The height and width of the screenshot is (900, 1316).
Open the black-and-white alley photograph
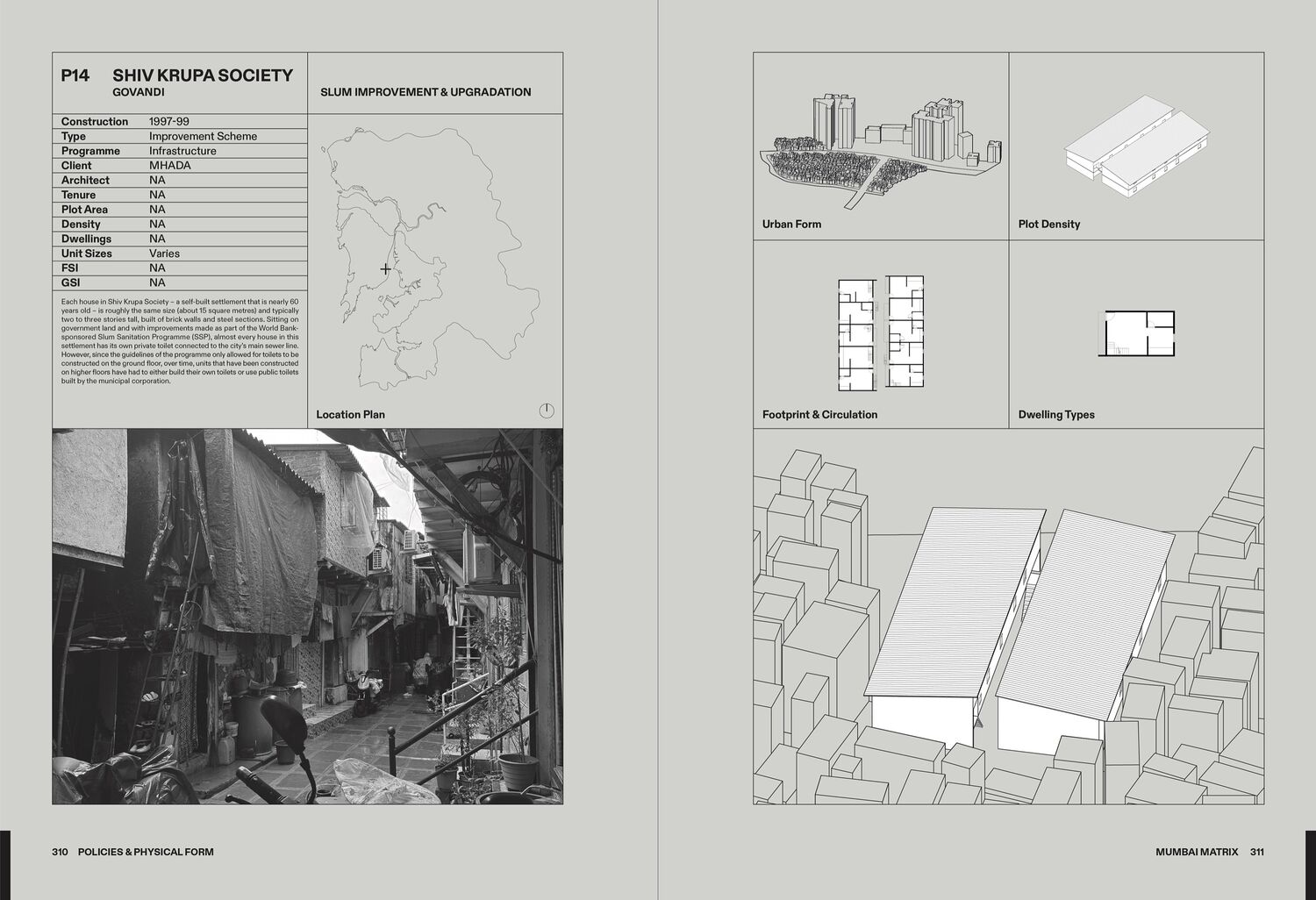pyautogui.click(x=308, y=617)
